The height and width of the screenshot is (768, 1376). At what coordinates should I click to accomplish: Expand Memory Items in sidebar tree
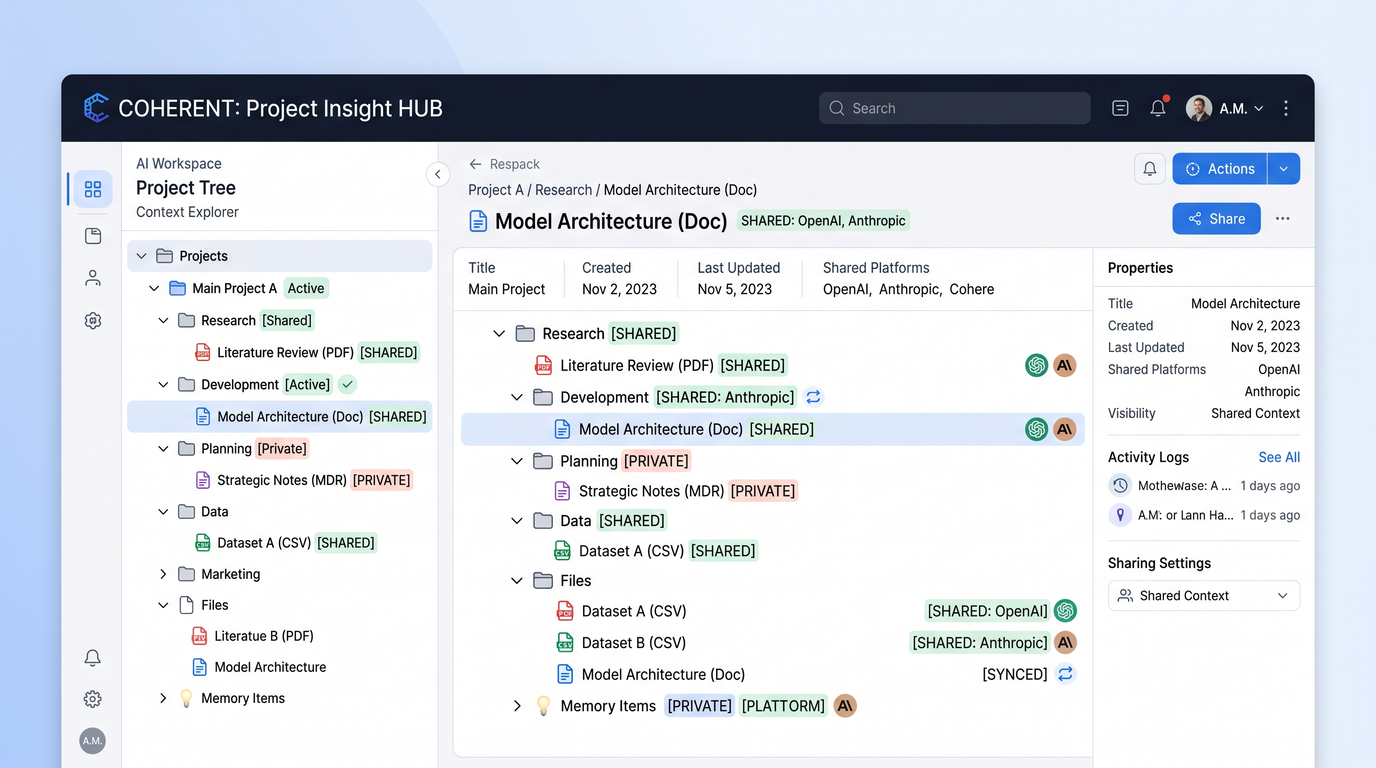[x=164, y=698]
